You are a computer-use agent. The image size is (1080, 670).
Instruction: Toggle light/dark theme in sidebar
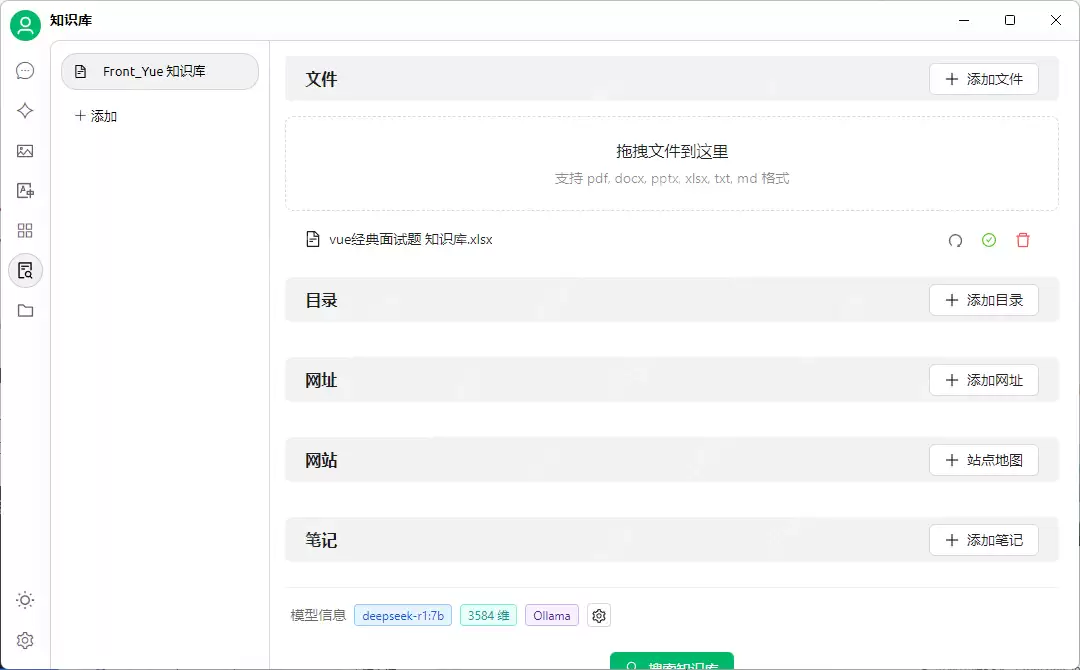25,600
